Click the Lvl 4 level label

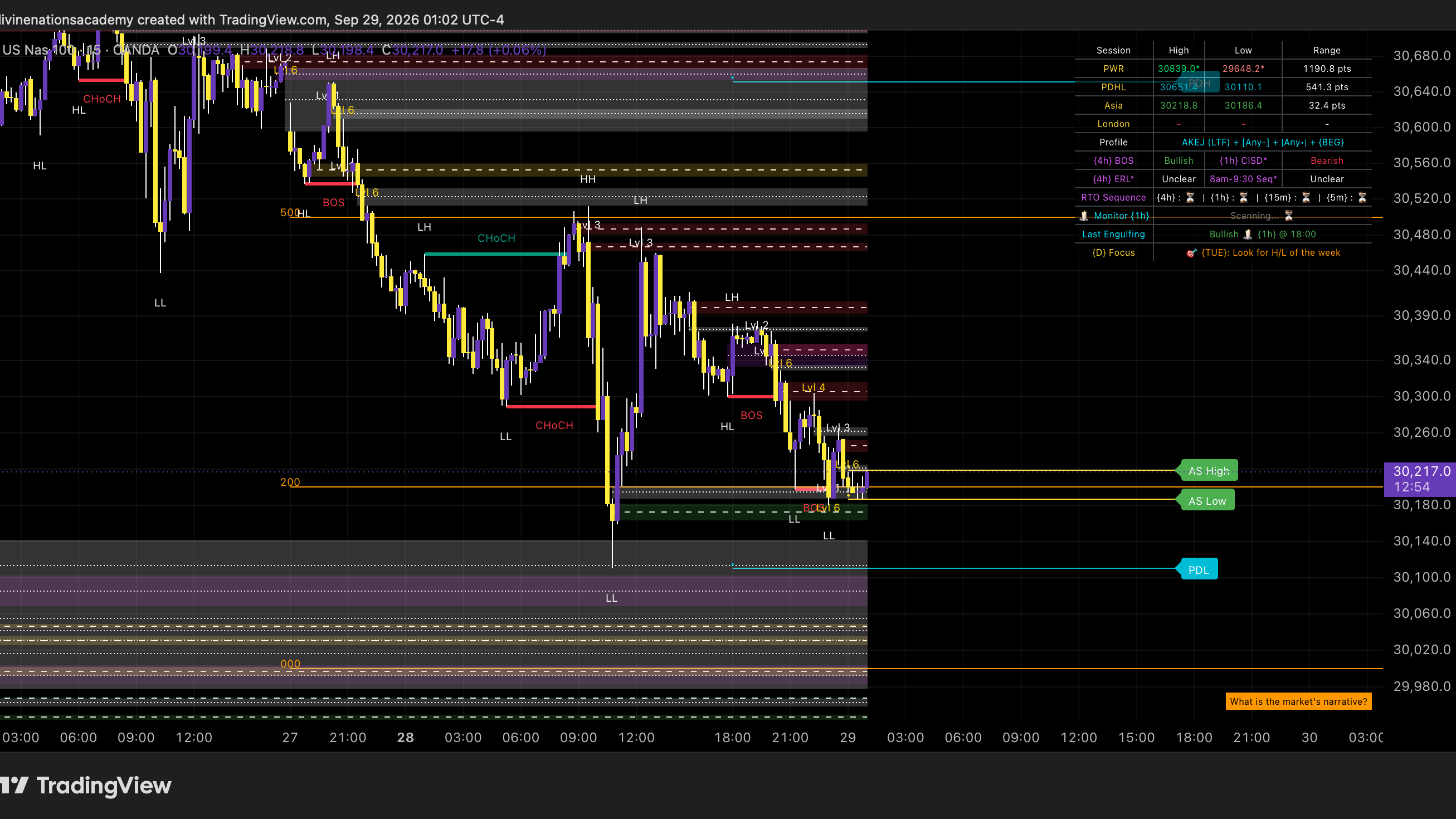click(x=813, y=387)
